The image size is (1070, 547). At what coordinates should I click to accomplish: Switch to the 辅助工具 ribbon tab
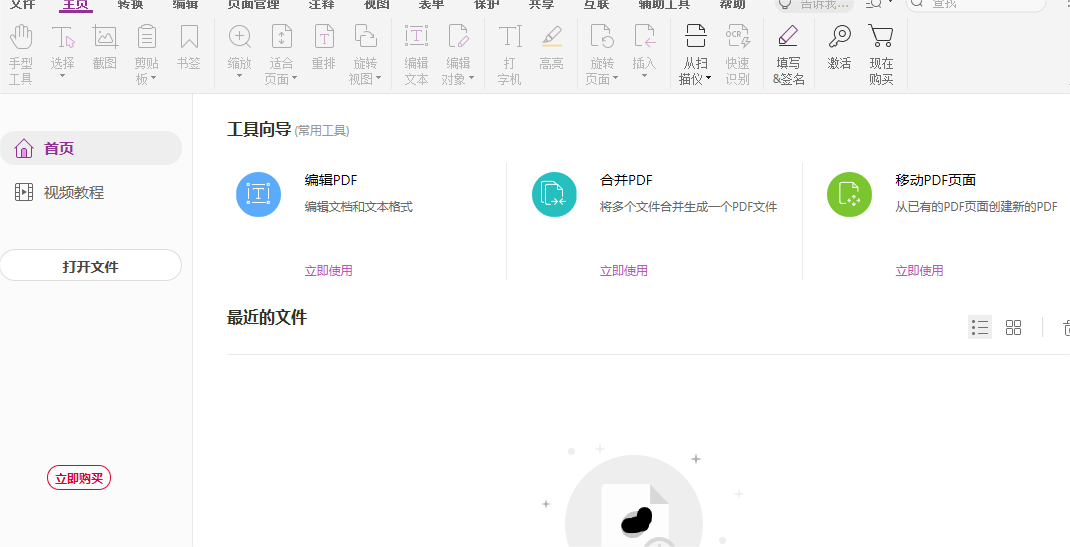tap(665, 4)
